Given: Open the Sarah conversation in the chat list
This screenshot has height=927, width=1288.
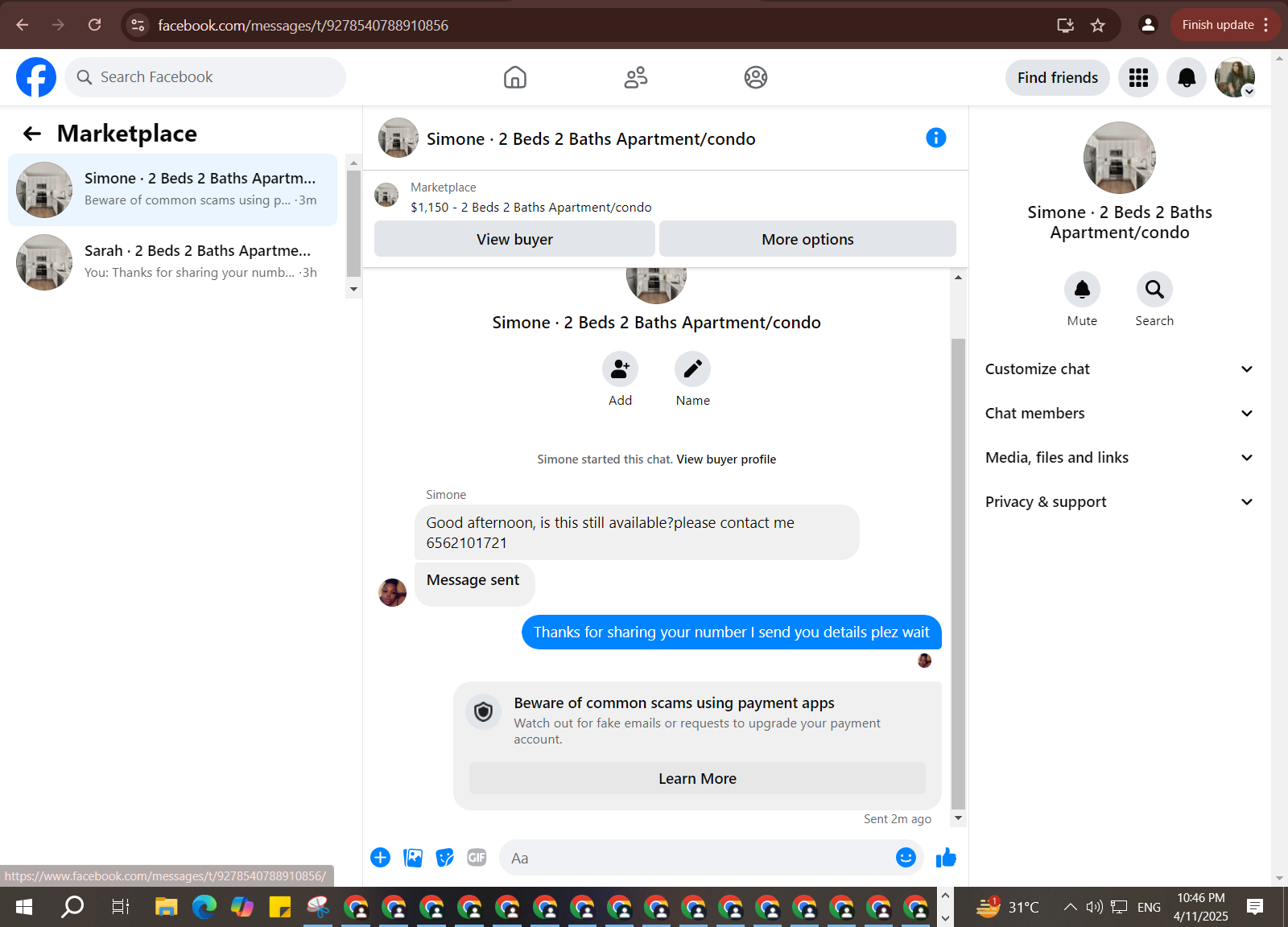Looking at the screenshot, I should 173,262.
